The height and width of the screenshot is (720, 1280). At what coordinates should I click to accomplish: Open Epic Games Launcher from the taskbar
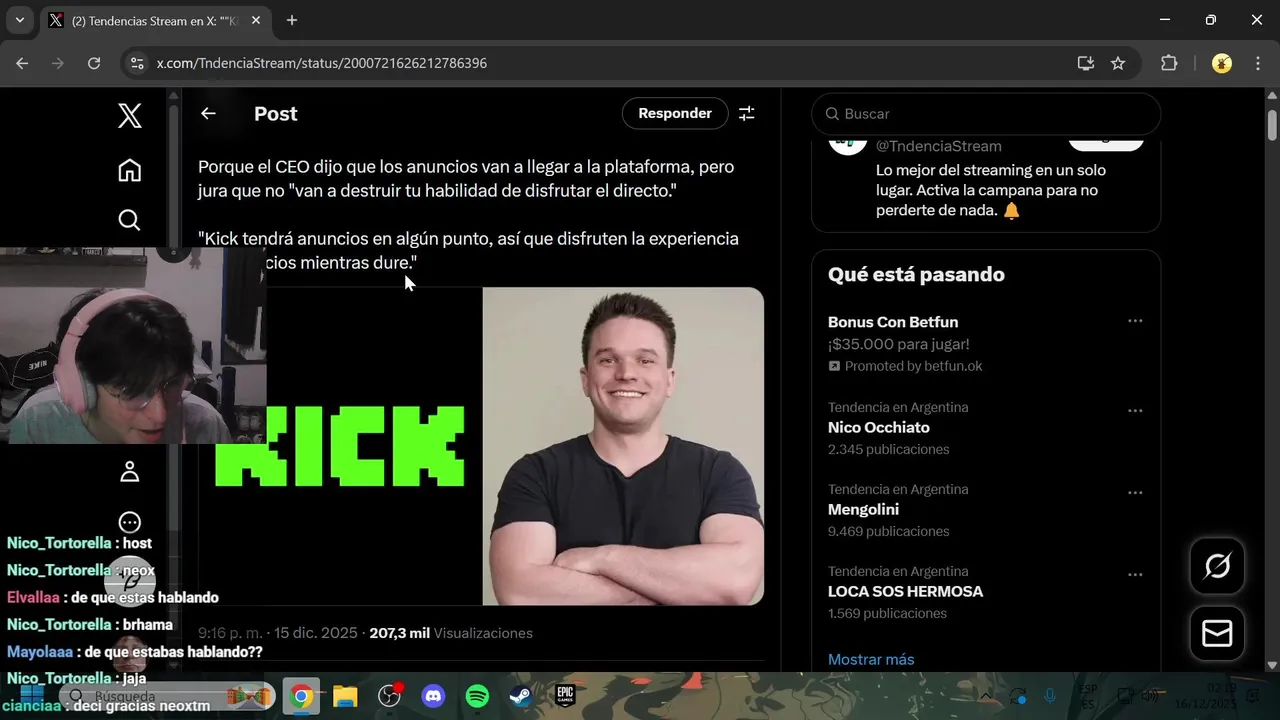565,696
